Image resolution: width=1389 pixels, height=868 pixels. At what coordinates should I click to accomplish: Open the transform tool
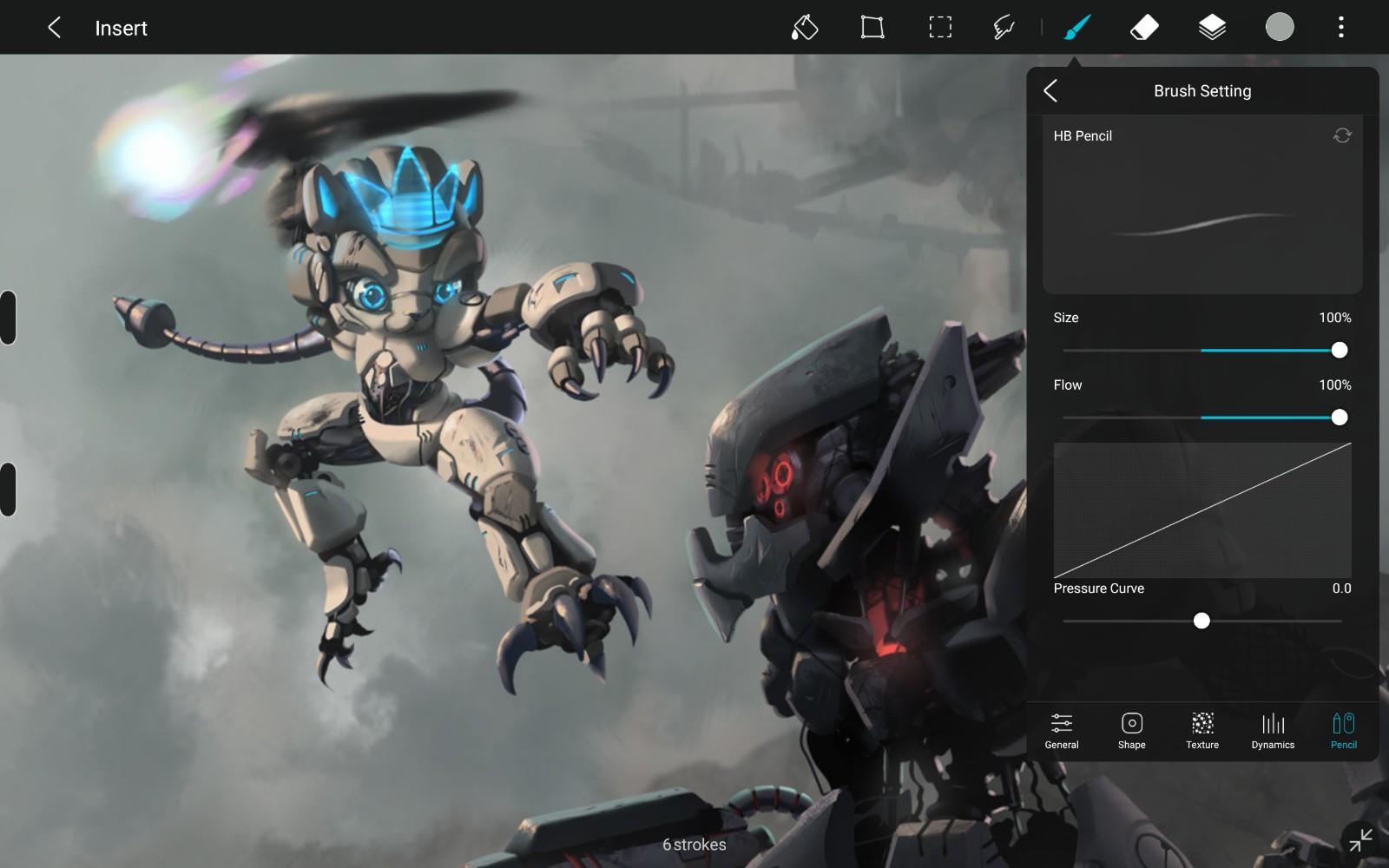coord(872,28)
